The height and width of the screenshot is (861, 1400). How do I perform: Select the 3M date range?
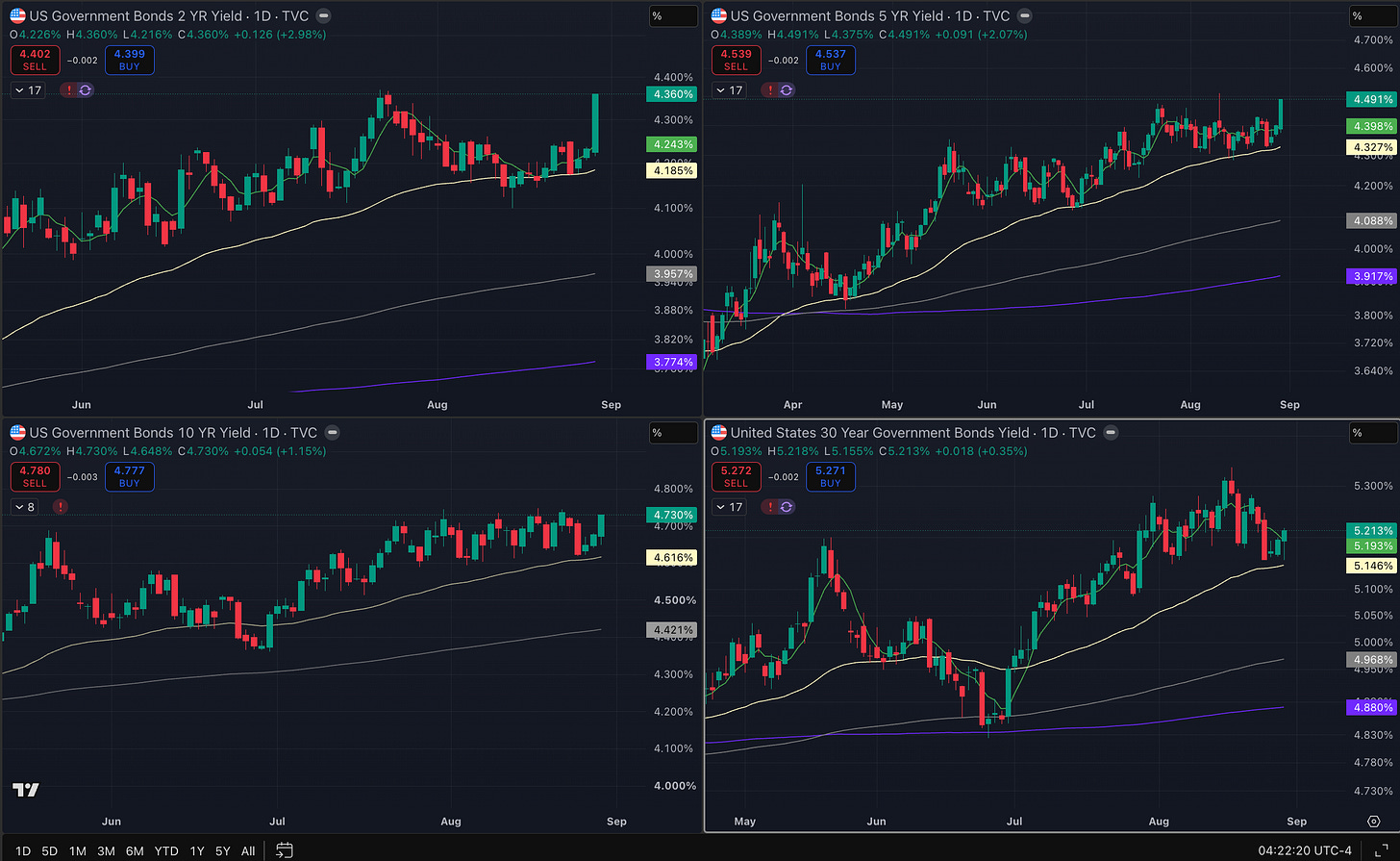[x=106, y=851]
